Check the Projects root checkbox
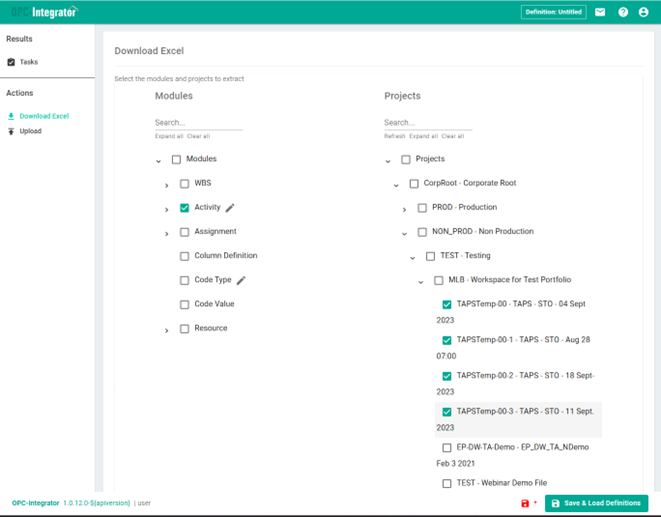 (406, 159)
